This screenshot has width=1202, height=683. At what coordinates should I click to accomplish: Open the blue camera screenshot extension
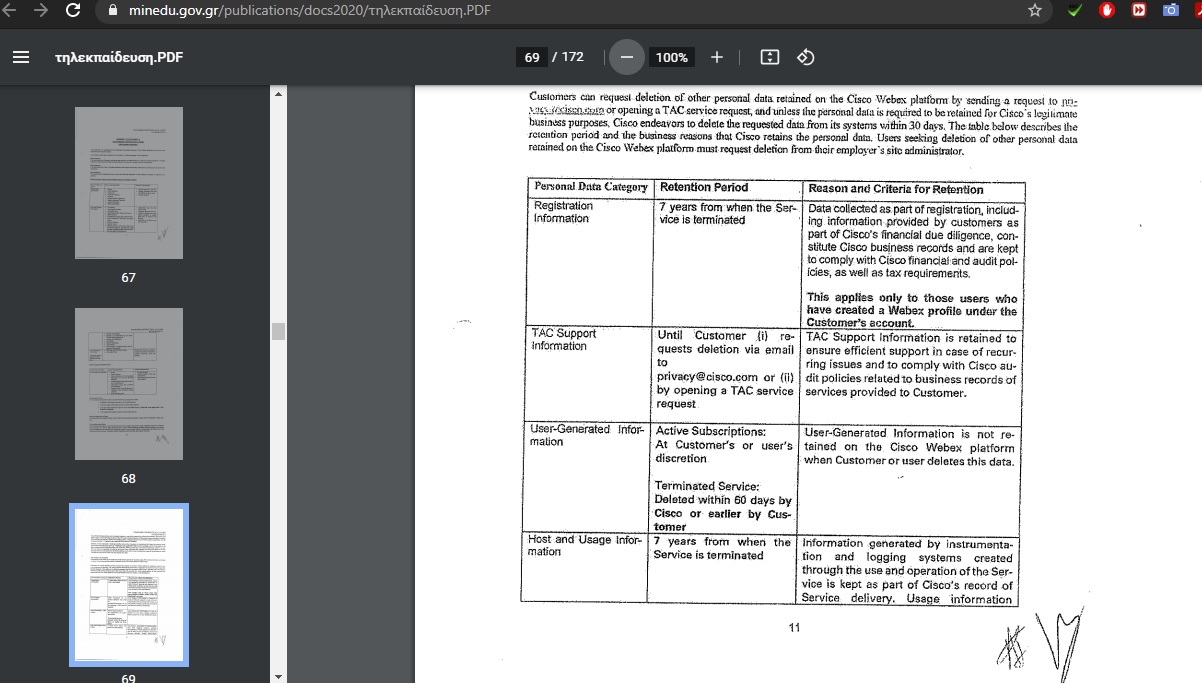[1171, 11]
